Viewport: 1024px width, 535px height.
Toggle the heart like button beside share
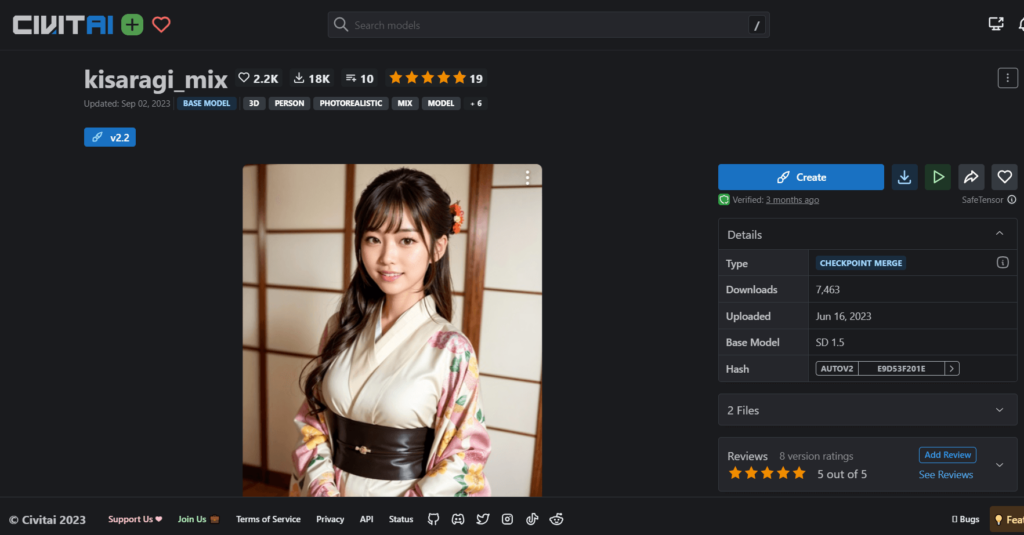[x=1004, y=177]
